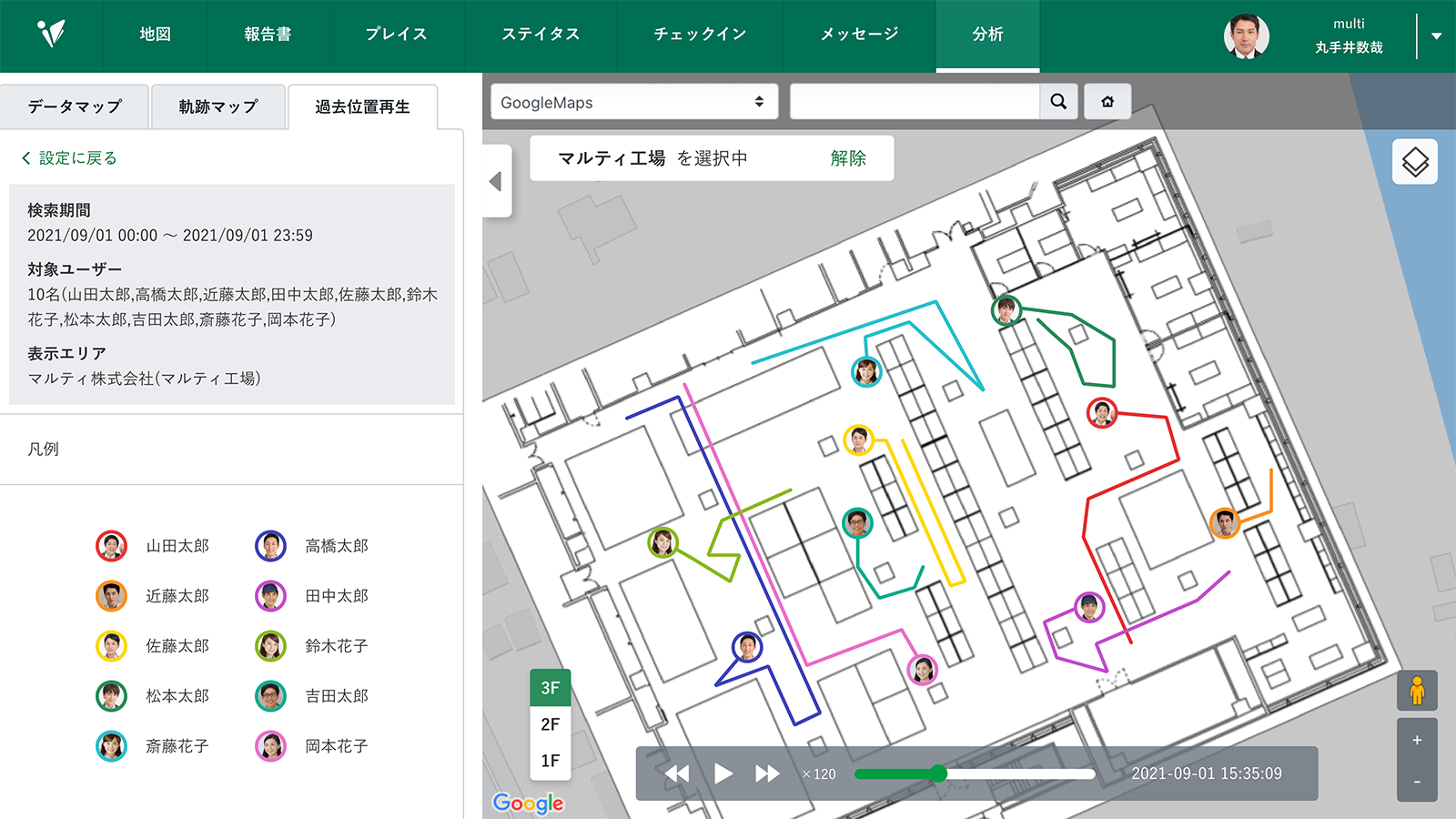Zoom in with the plus icon

click(1416, 741)
